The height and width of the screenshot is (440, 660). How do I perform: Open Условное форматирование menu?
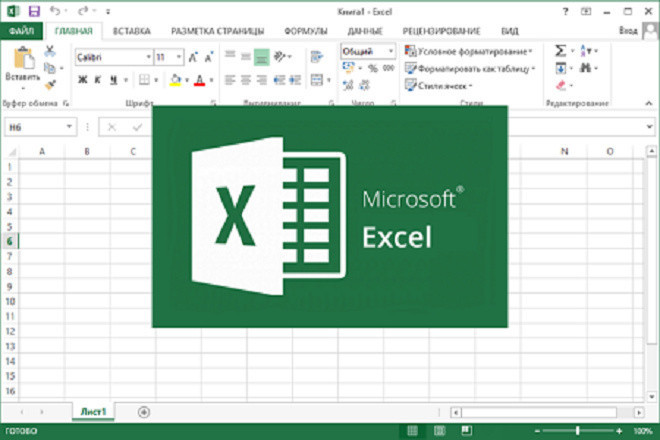468,51
